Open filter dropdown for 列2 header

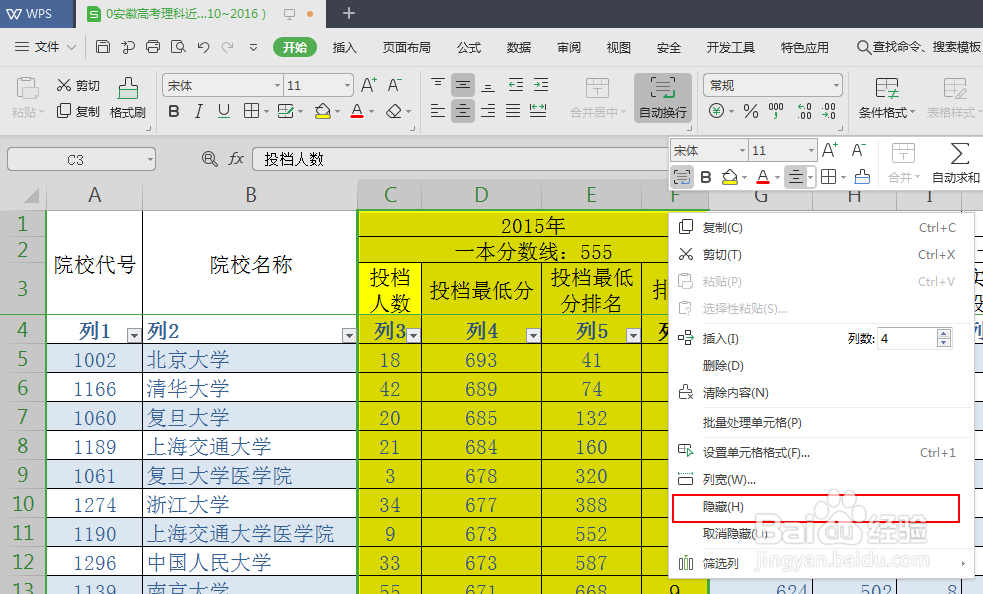coord(349,336)
